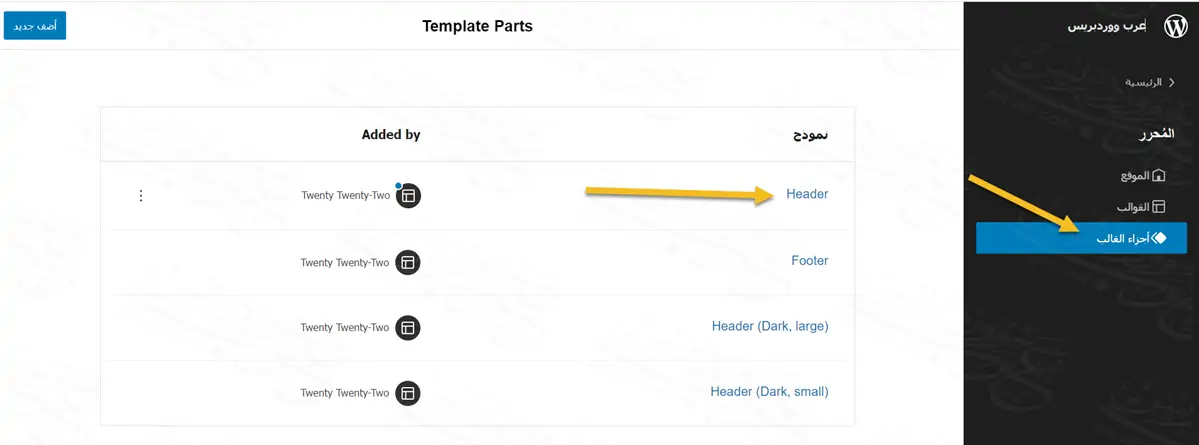The width and height of the screenshot is (1199, 445).
Task: Click the layout icon beside القوالب
Action: point(1159,207)
